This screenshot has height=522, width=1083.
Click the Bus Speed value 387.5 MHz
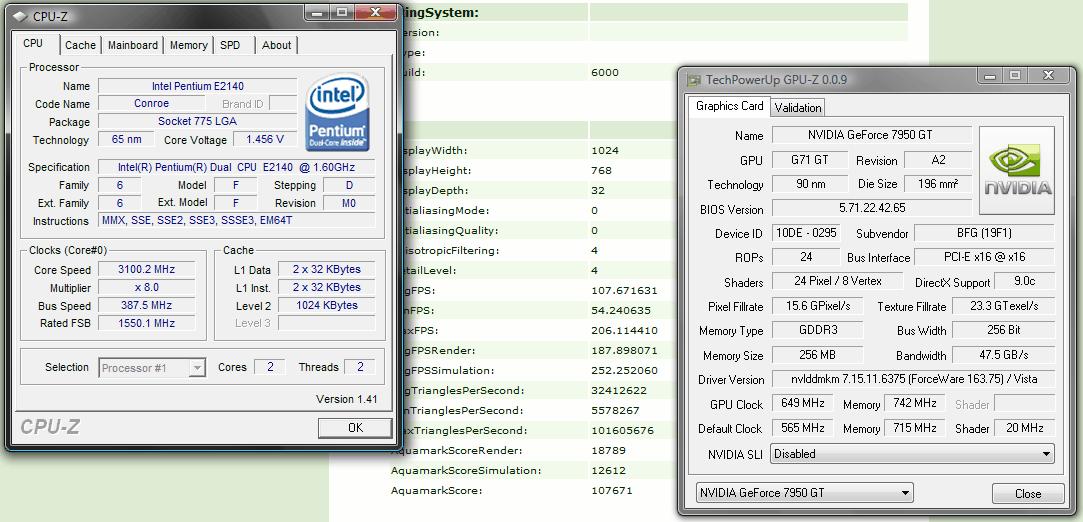[146, 306]
